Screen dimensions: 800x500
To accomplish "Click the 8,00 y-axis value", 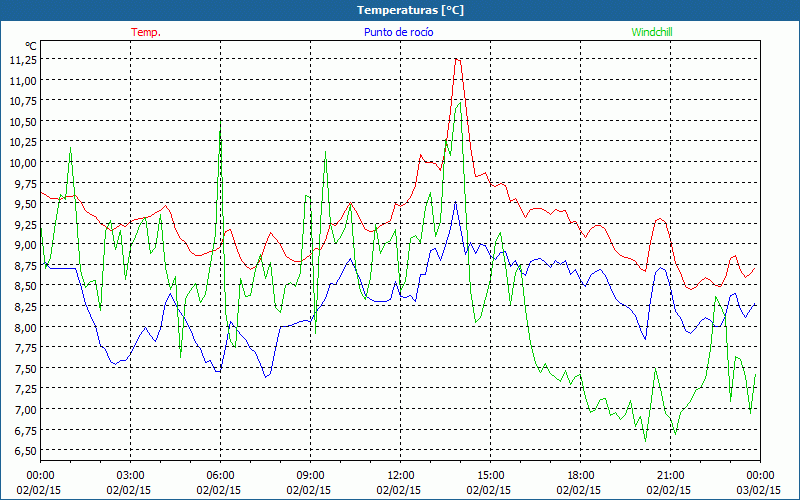I will (x=26, y=327).
